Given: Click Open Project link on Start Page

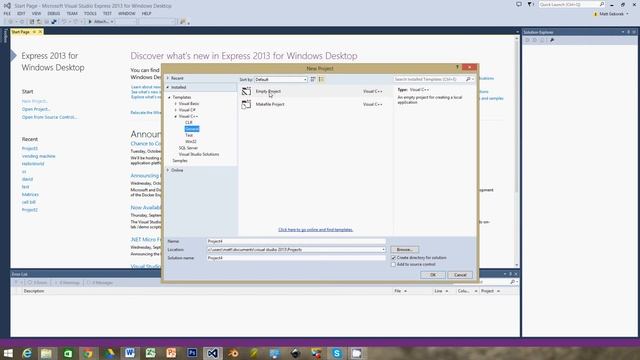Looking at the screenshot, I should click(x=36, y=109).
